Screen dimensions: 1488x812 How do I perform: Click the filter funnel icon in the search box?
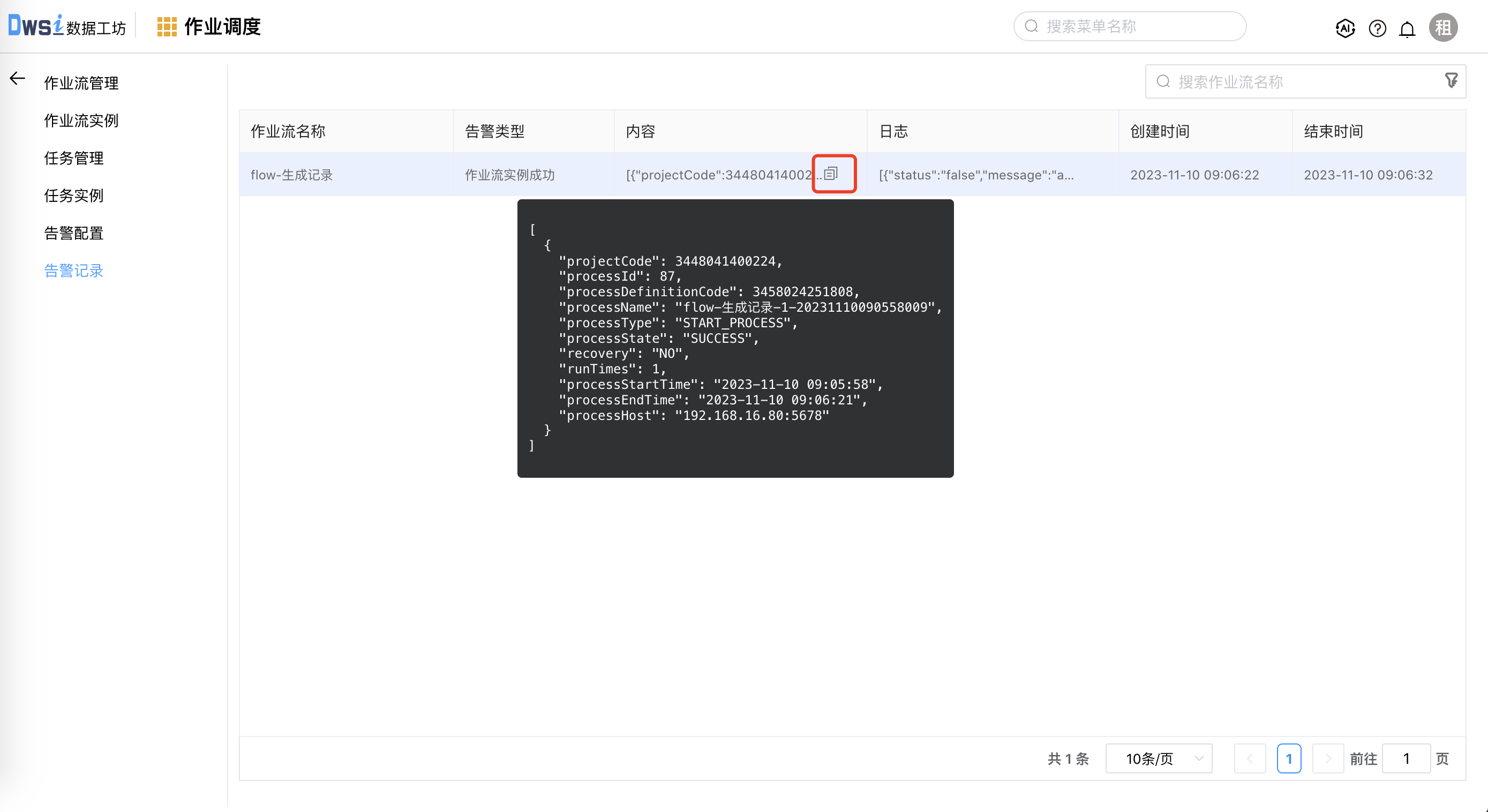click(x=1451, y=80)
